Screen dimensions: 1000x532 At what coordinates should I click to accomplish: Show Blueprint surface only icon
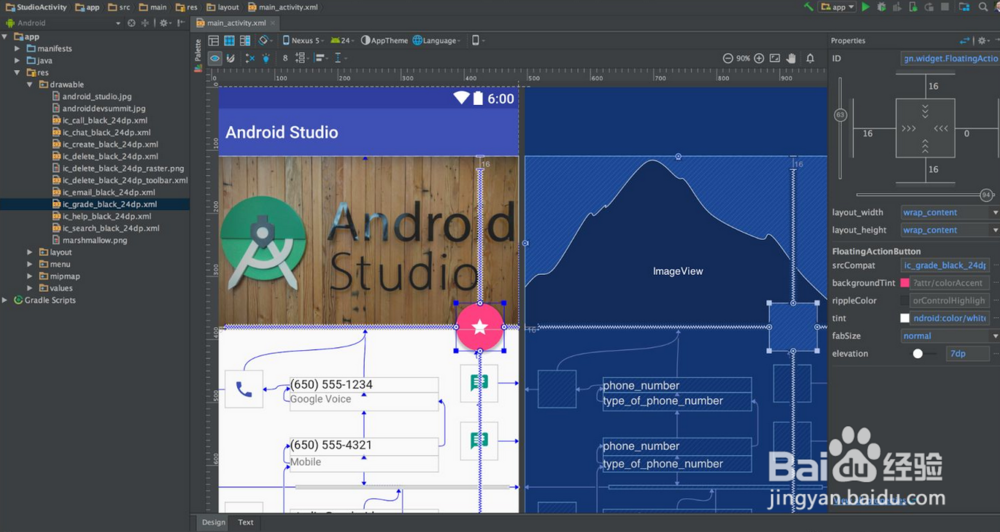pyautogui.click(x=230, y=41)
